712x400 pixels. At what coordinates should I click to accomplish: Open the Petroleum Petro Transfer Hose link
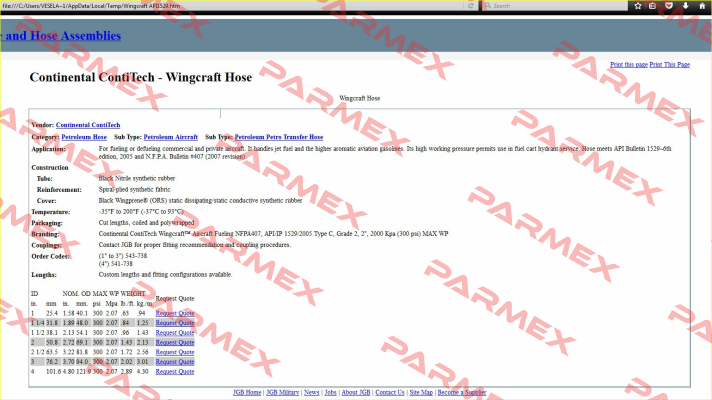[x=279, y=137]
